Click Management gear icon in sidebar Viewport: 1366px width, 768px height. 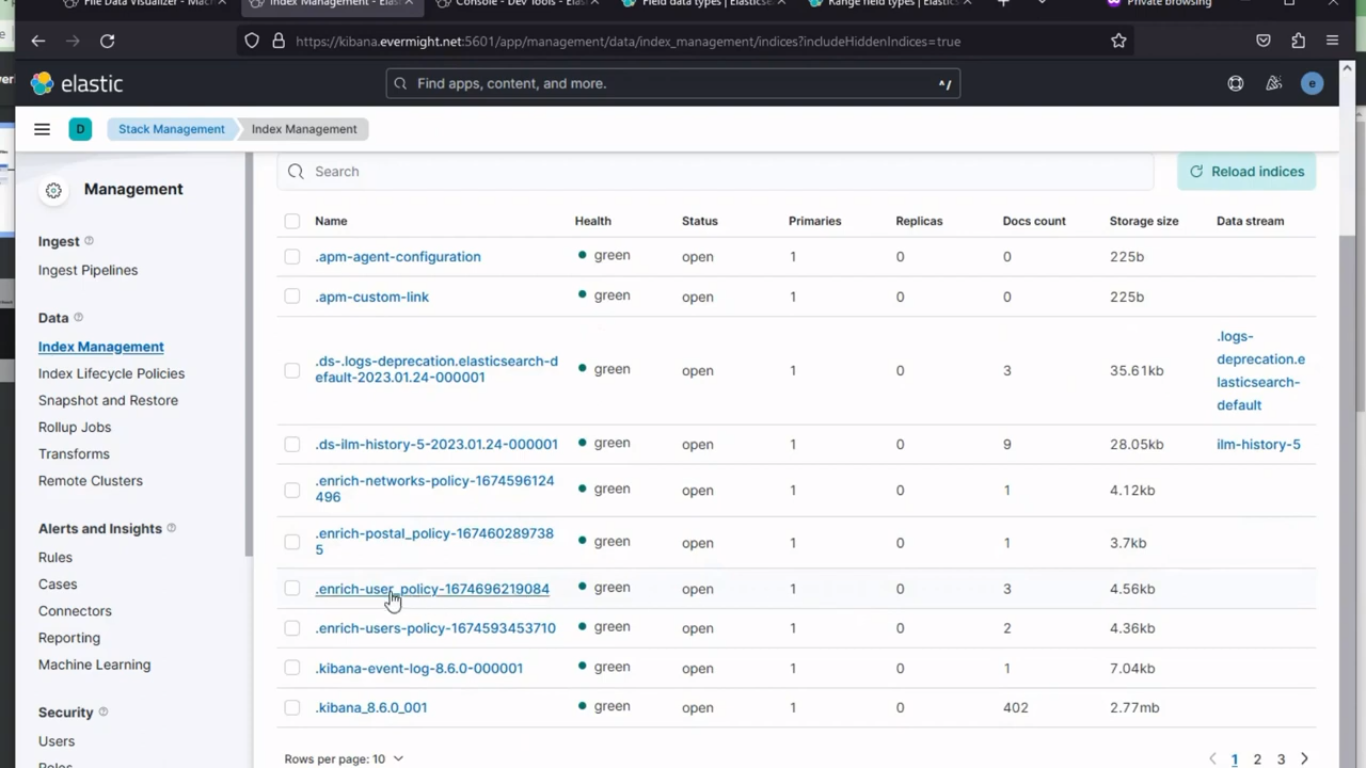pyautogui.click(x=54, y=190)
